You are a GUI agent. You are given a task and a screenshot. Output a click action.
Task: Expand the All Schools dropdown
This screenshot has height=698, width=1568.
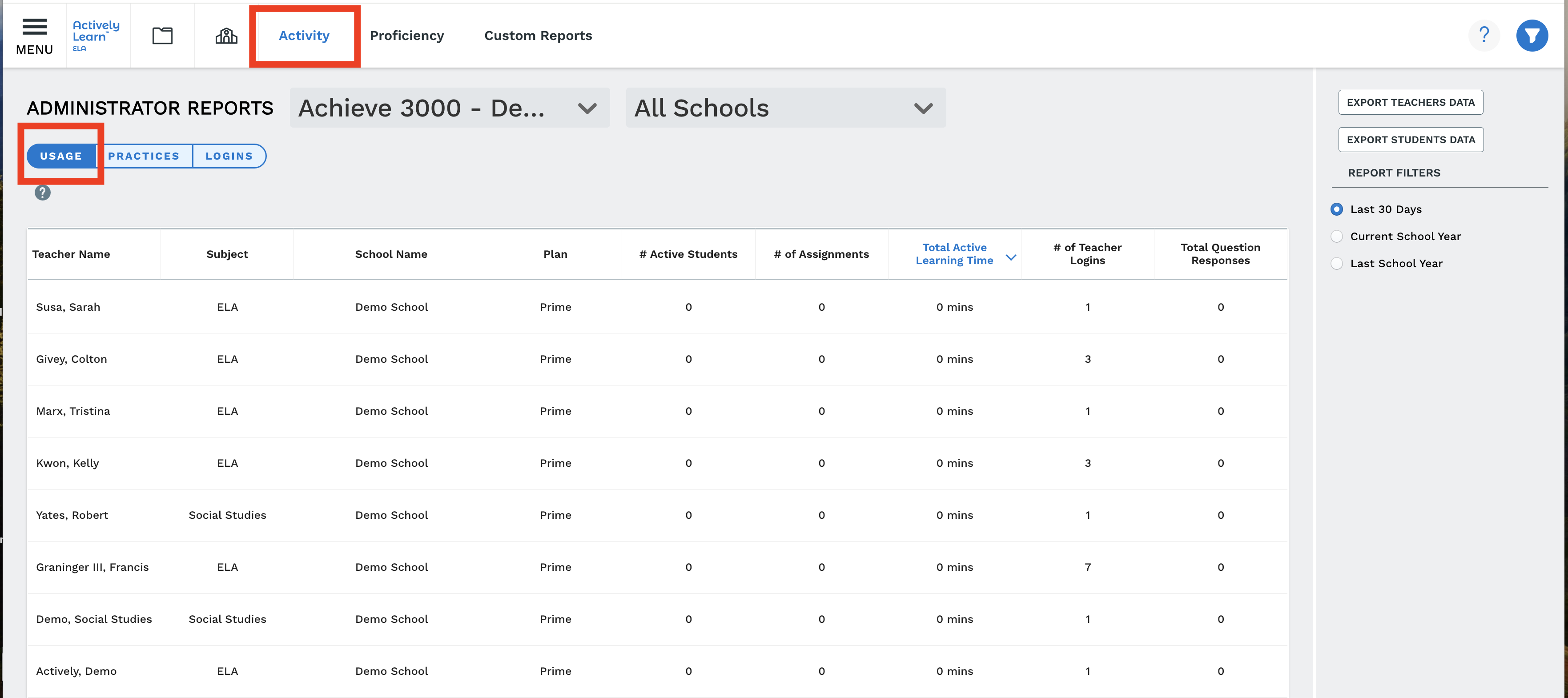pyautogui.click(x=785, y=108)
